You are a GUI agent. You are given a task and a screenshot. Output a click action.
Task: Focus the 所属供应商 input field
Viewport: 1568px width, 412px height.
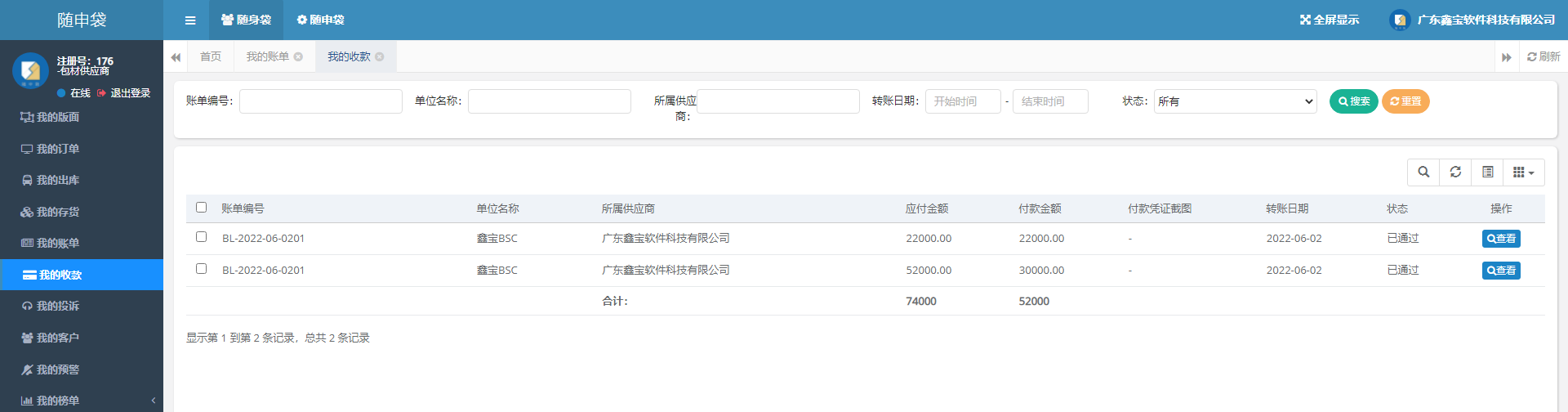click(x=778, y=101)
